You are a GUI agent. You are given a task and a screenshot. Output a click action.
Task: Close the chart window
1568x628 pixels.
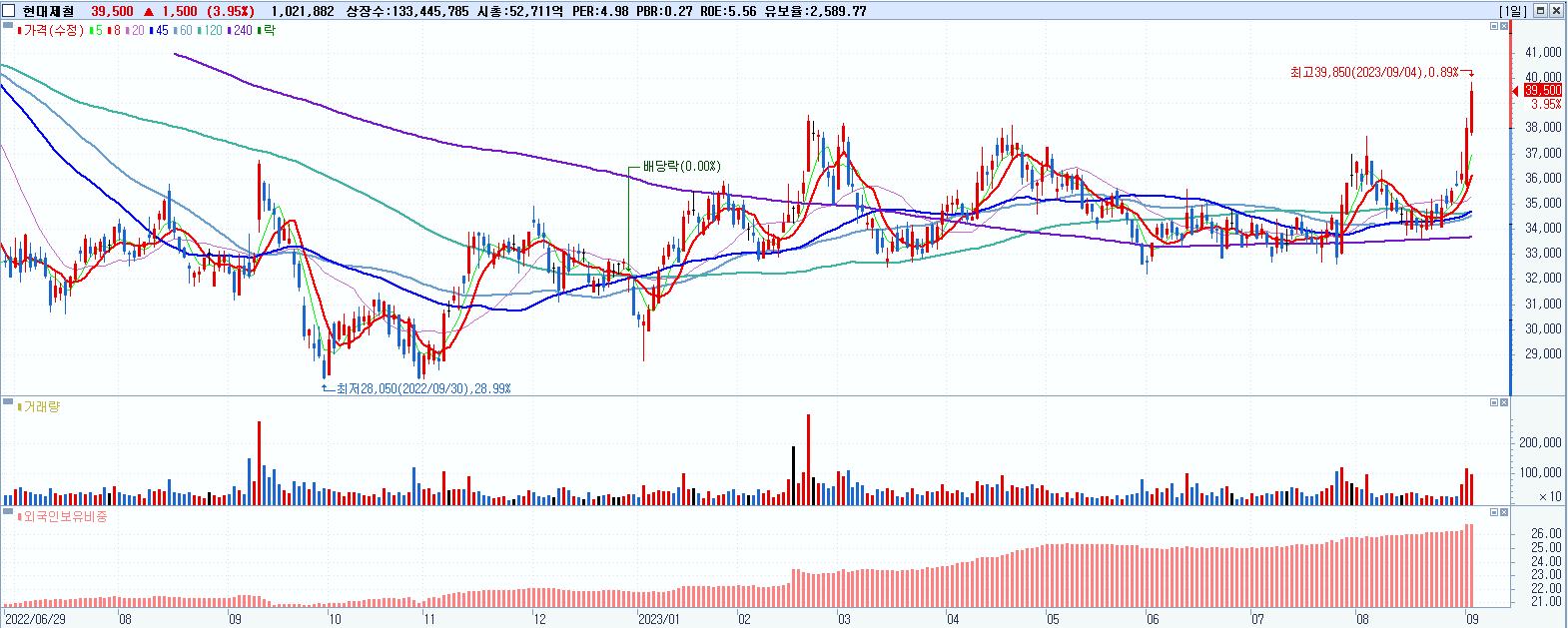pos(1556,11)
